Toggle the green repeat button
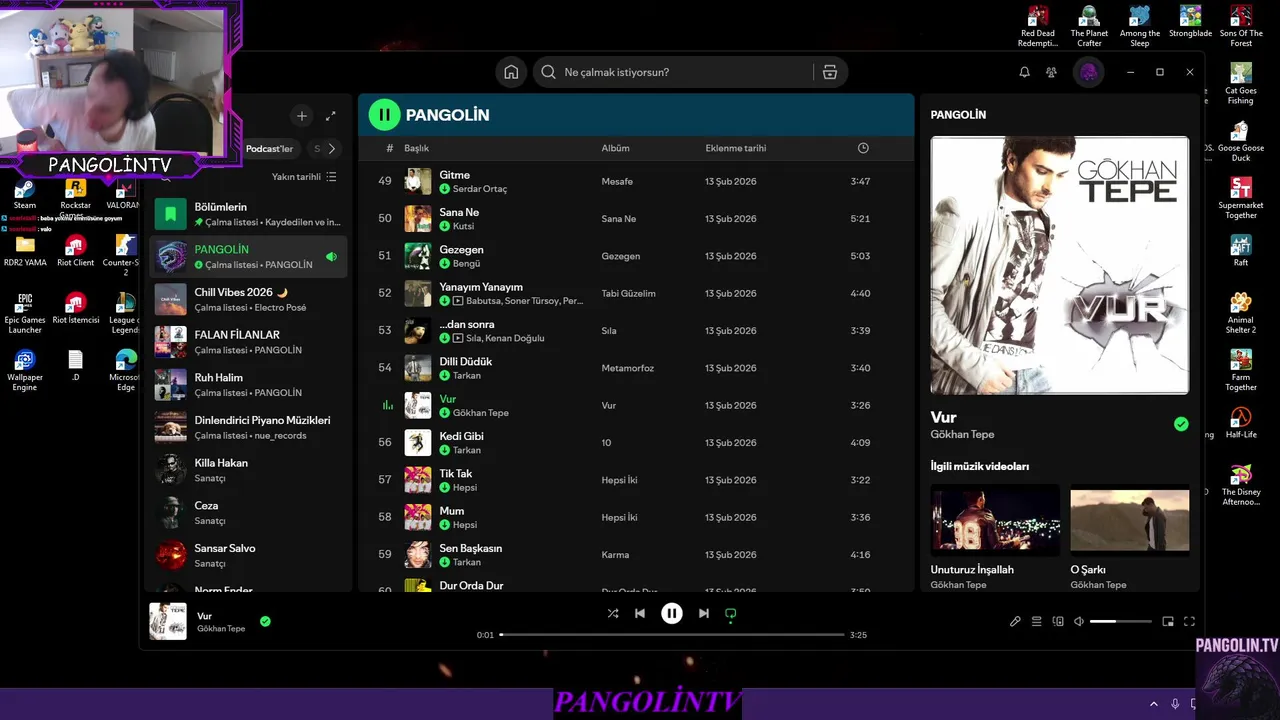 click(x=731, y=614)
